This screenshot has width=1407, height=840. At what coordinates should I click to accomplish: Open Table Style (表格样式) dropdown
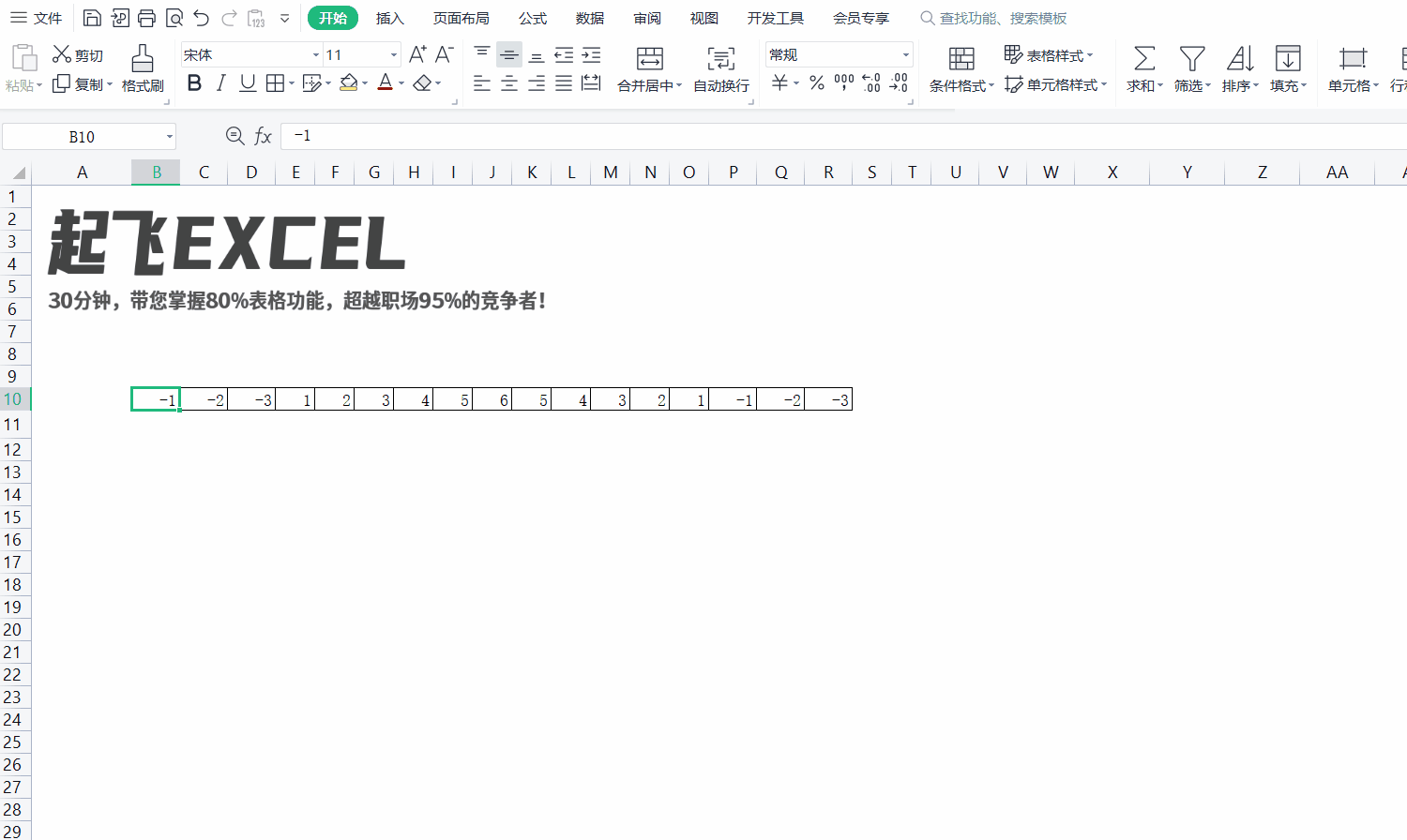tap(1049, 55)
